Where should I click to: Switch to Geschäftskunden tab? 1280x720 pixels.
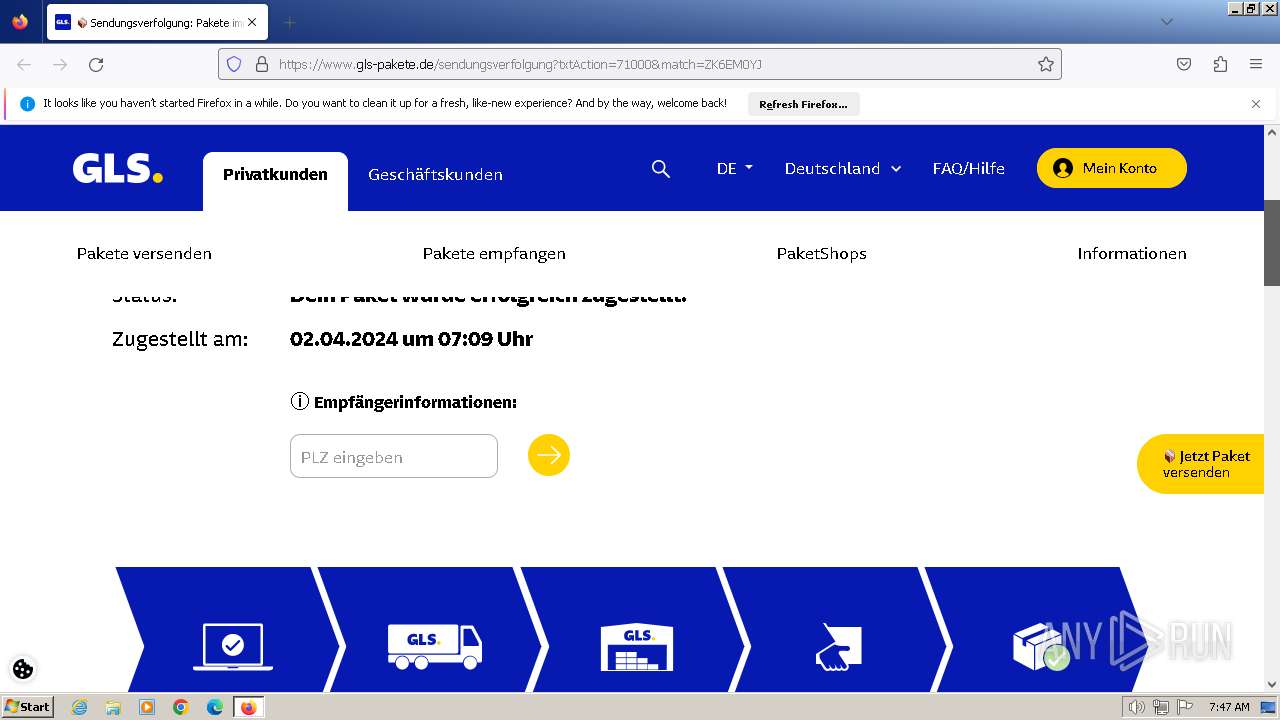[435, 174]
